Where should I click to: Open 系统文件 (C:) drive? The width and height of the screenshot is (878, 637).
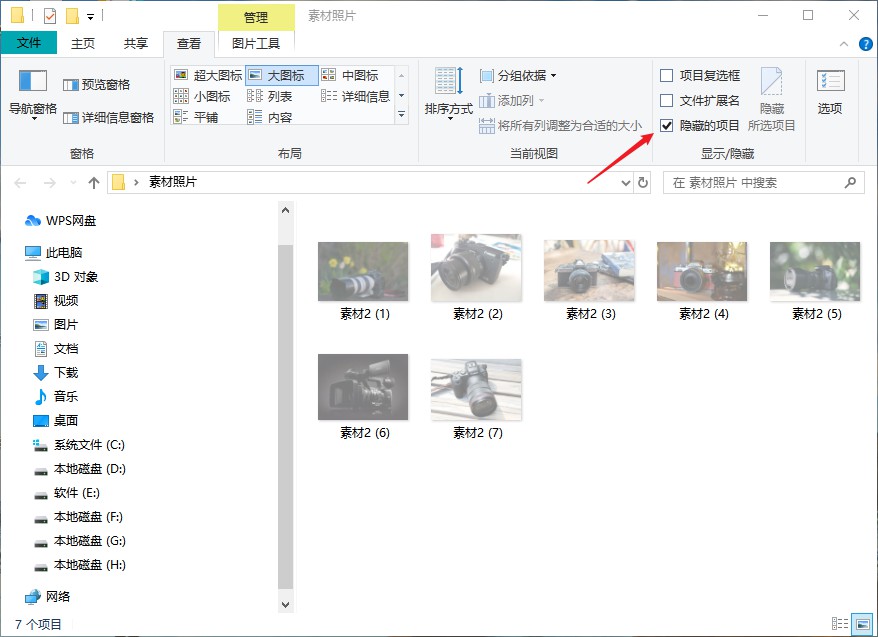click(x=79, y=444)
